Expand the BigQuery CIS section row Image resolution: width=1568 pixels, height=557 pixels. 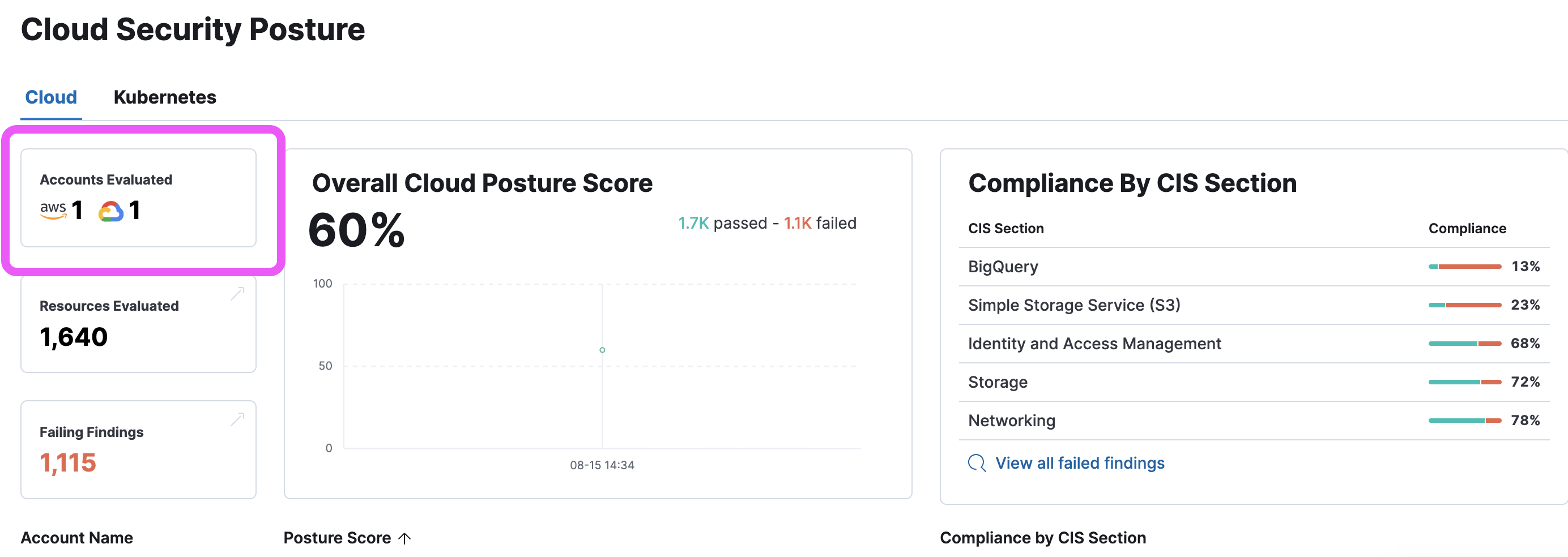(1003, 265)
